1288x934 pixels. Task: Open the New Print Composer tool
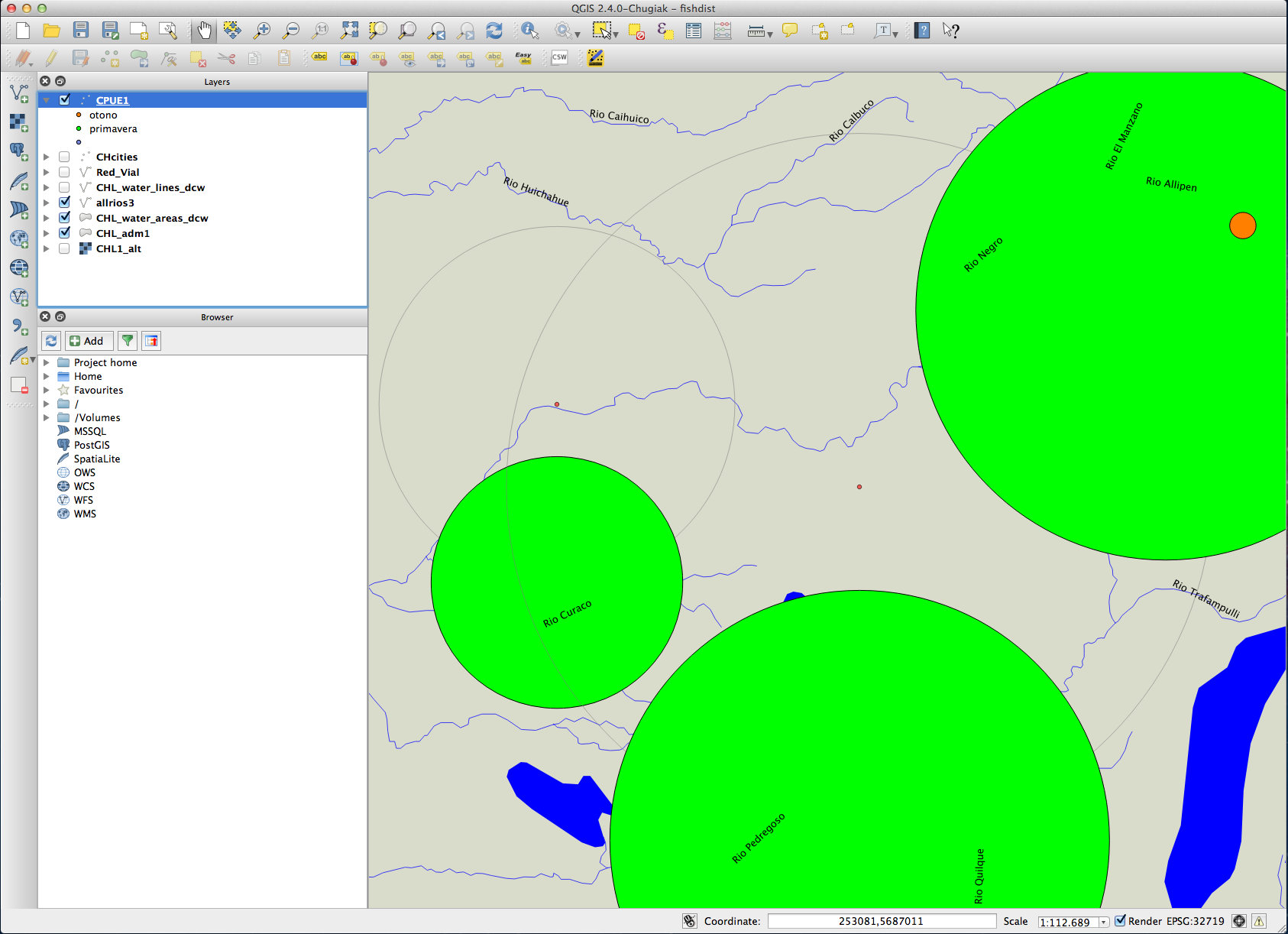coord(139,31)
